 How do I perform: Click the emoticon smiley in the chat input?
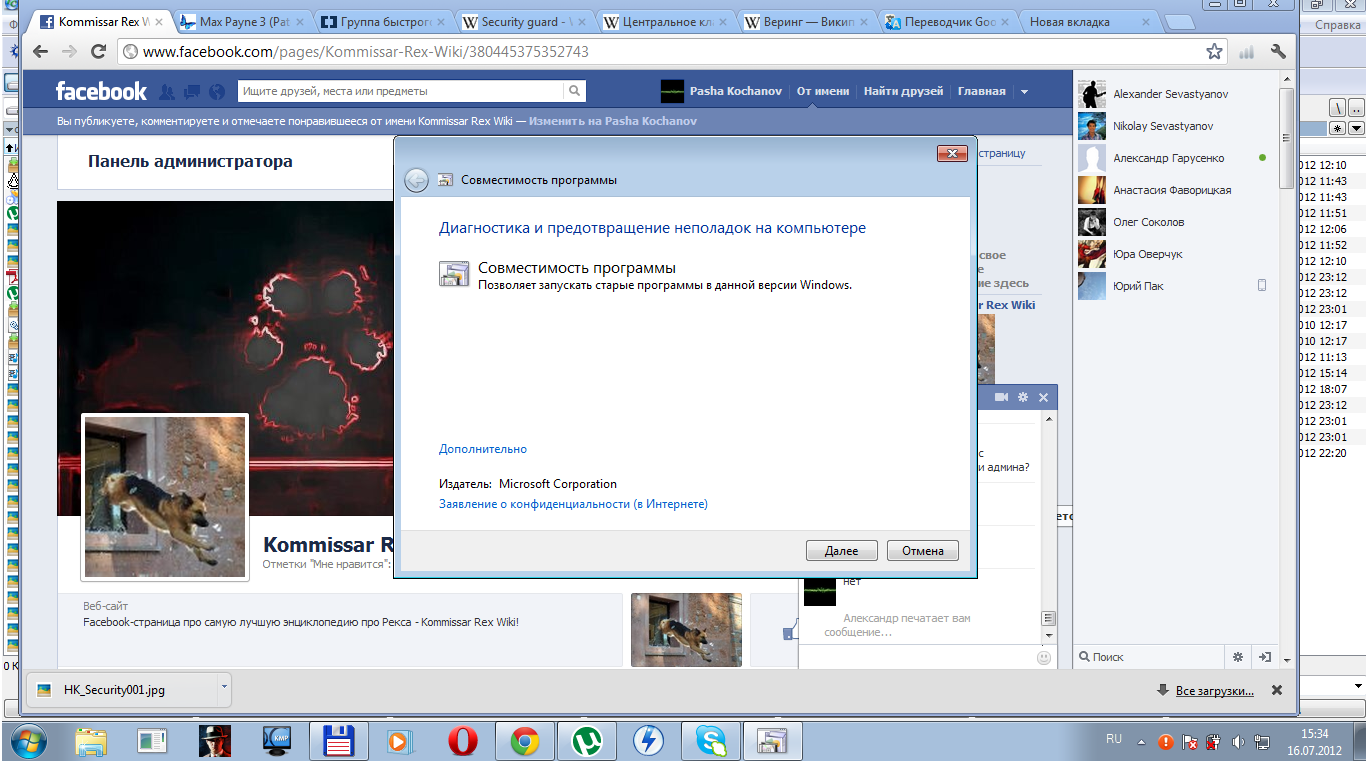click(1044, 658)
